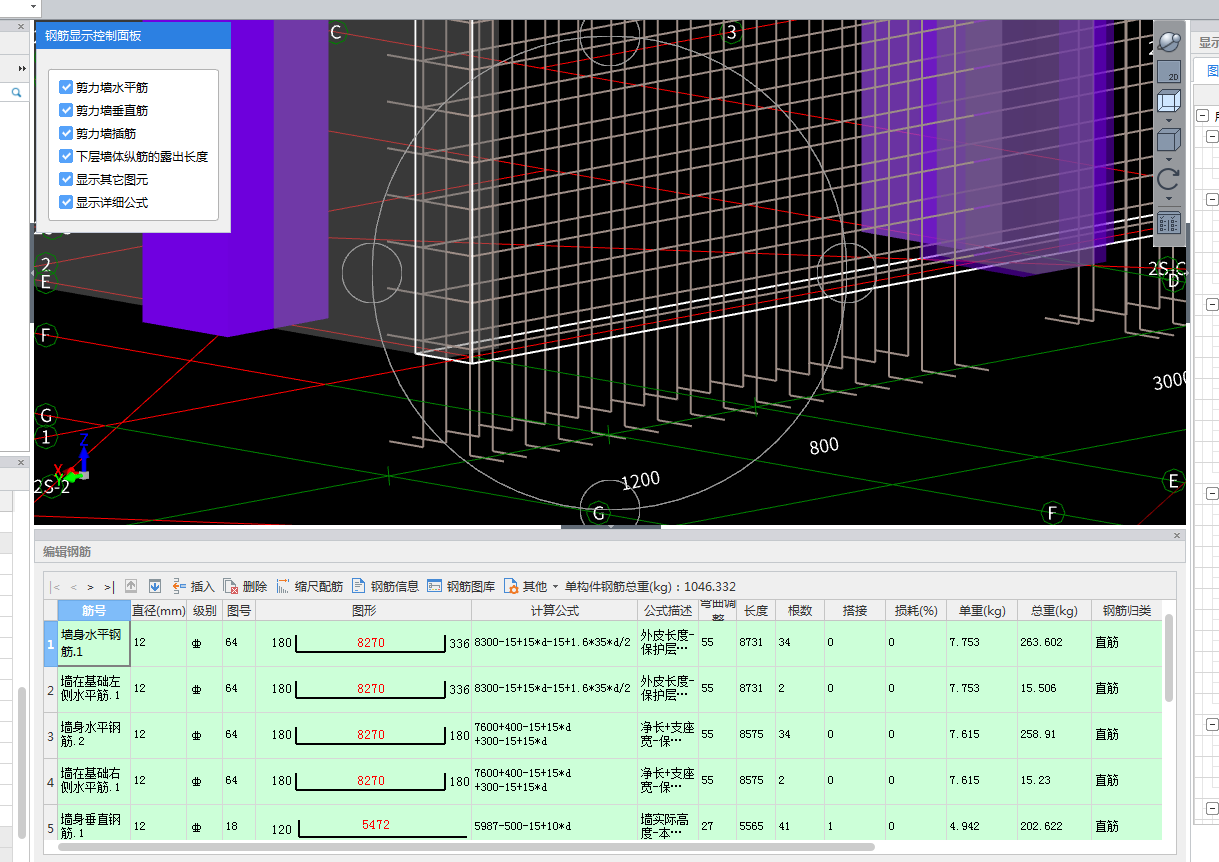Click 缩尺配筋 button
Viewport: 1219px width, 862px height.
(309, 586)
